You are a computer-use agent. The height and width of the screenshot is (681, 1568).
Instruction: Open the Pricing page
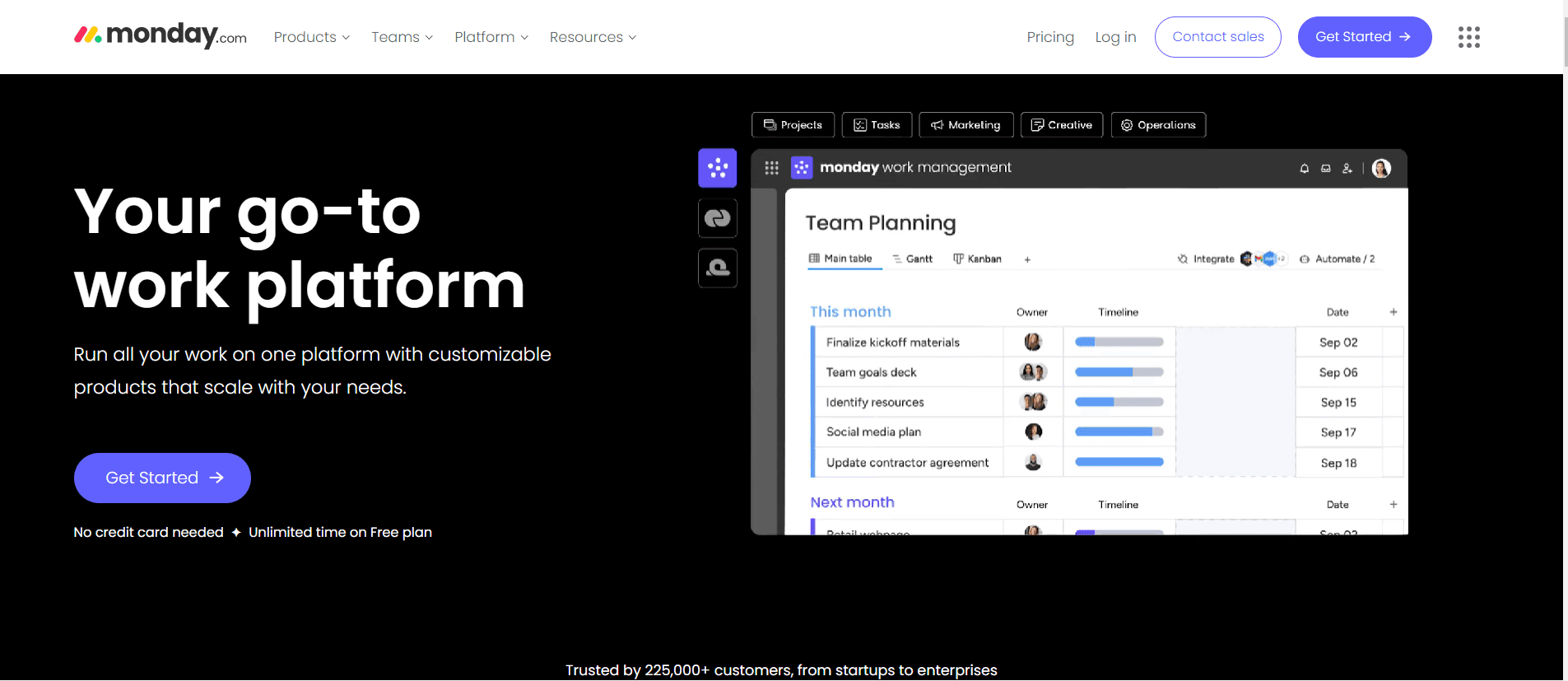coord(1050,37)
